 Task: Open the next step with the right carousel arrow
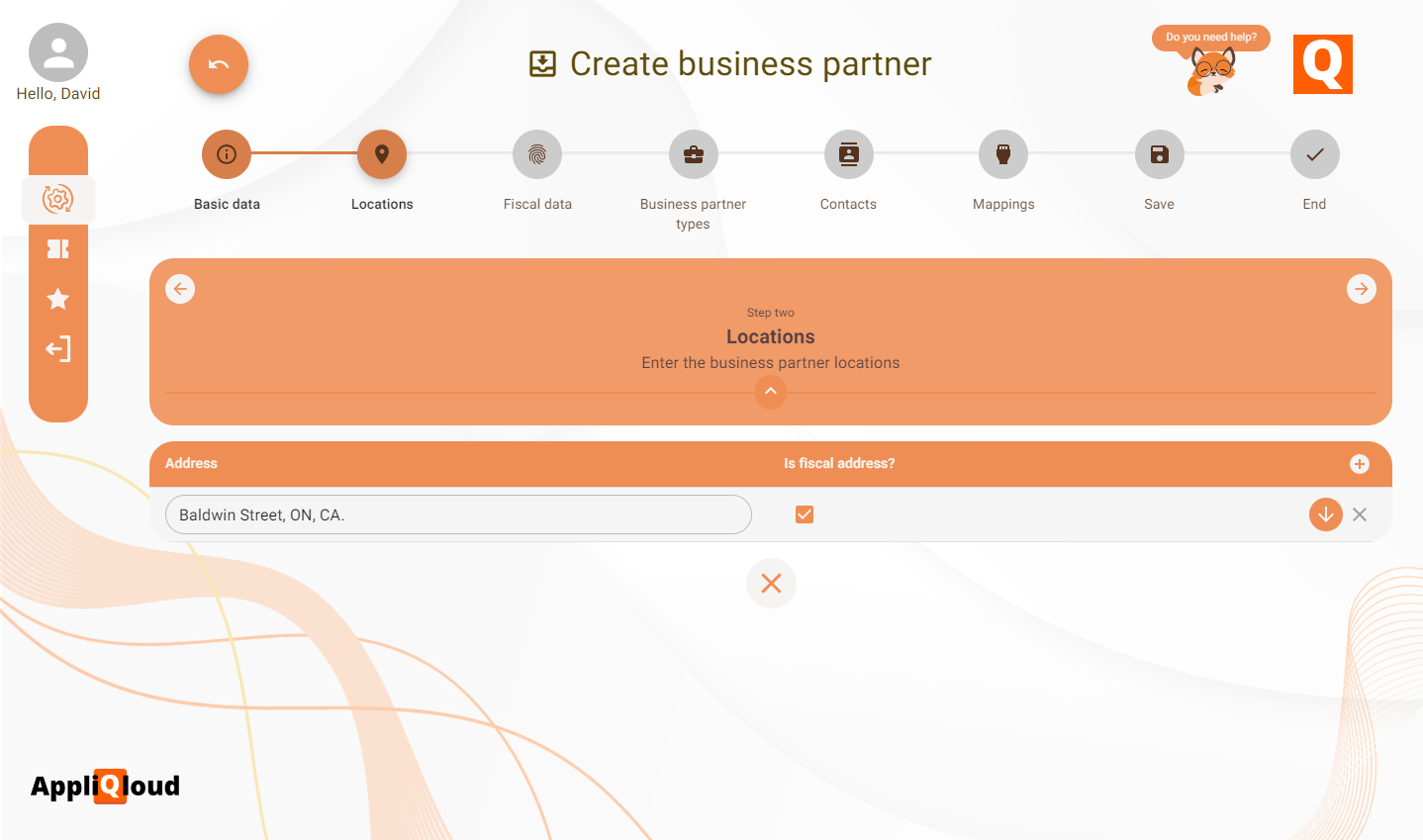click(x=1362, y=288)
